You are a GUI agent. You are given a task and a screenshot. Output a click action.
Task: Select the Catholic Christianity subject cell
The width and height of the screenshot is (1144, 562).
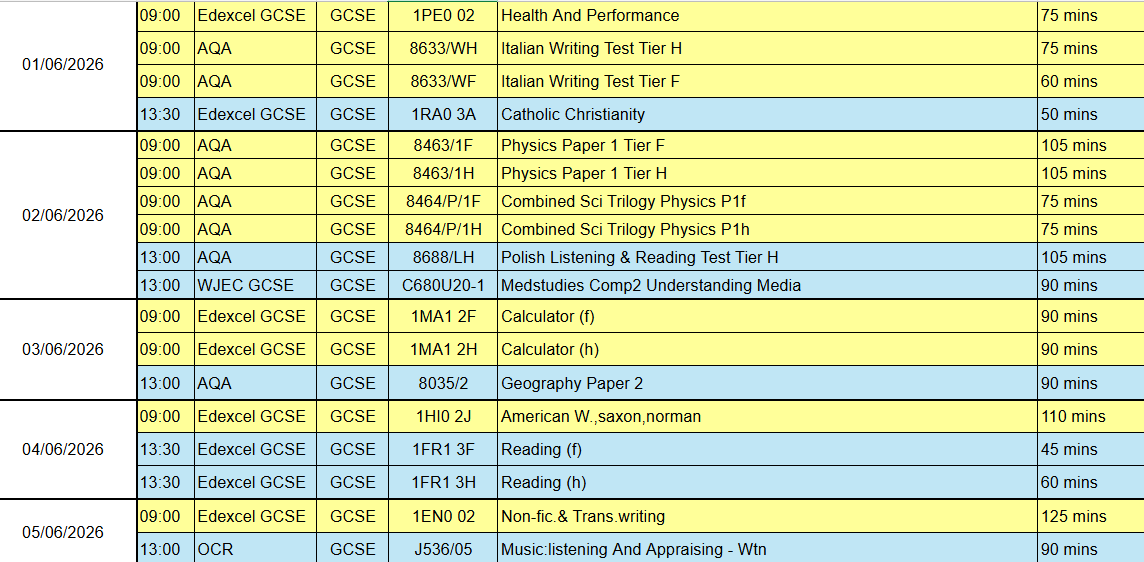766,114
